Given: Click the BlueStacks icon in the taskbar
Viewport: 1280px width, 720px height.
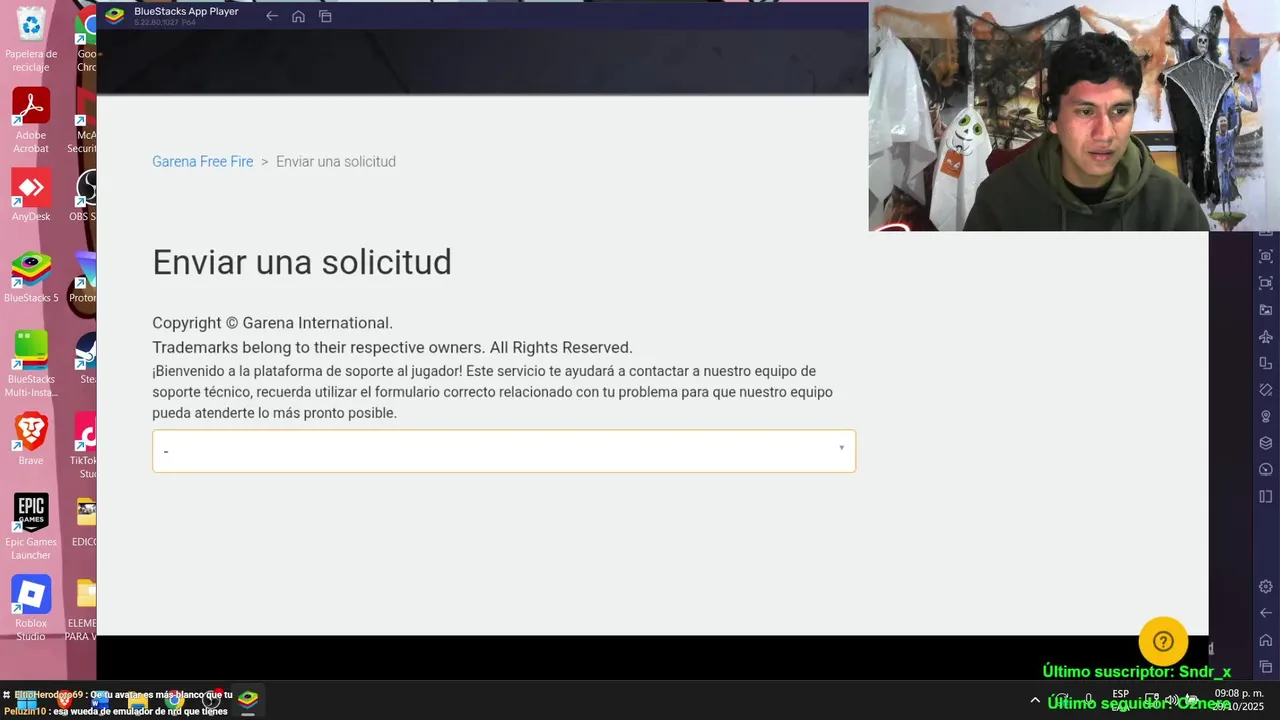Looking at the screenshot, I should coord(248,700).
